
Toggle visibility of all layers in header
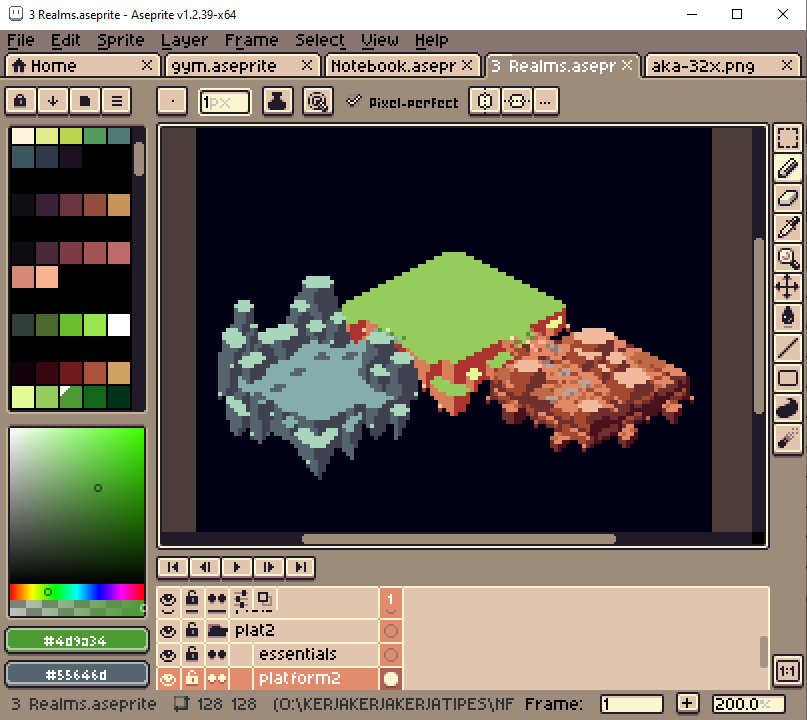click(x=168, y=601)
